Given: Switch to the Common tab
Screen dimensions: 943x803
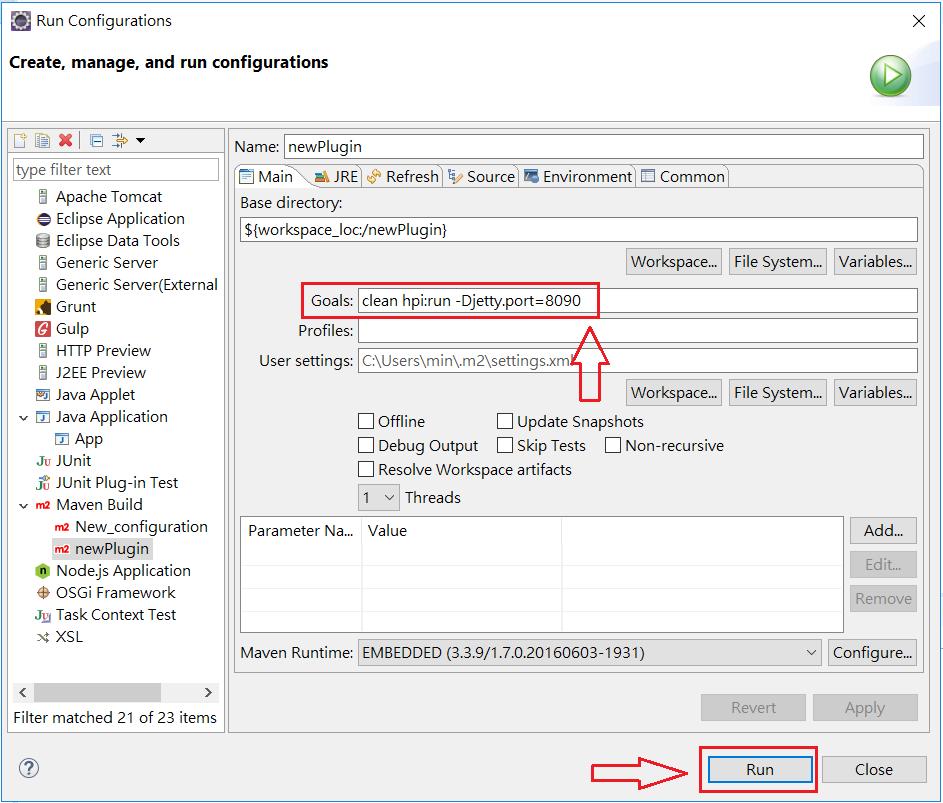Looking at the screenshot, I should (683, 177).
